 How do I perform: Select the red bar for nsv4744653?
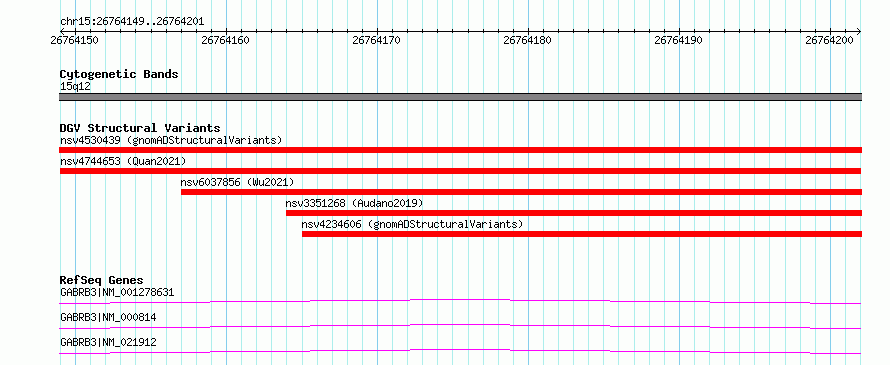pos(460,171)
